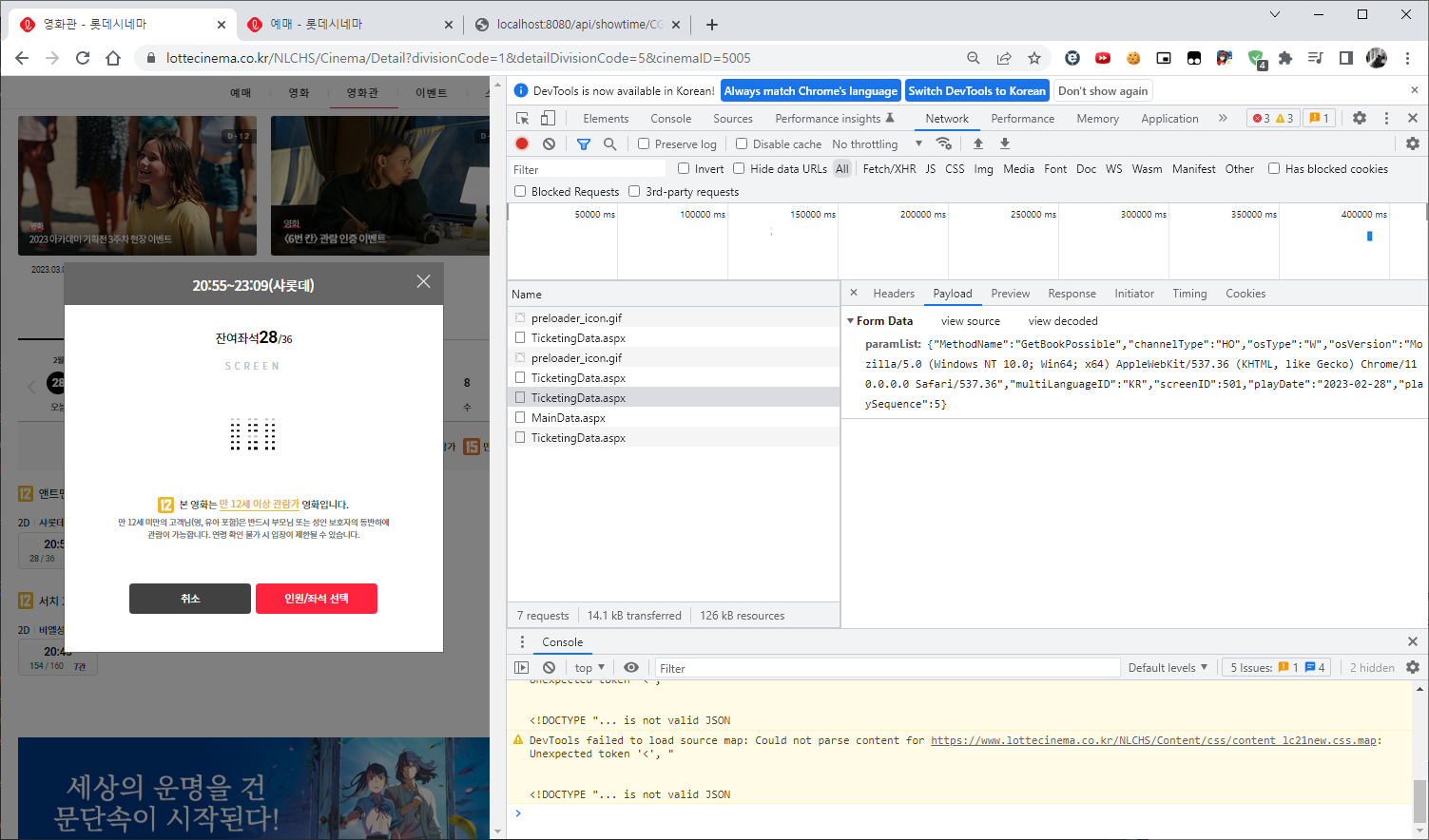Toggle the network filter funnel icon
Screen dimensions: 1429x840
(584, 143)
